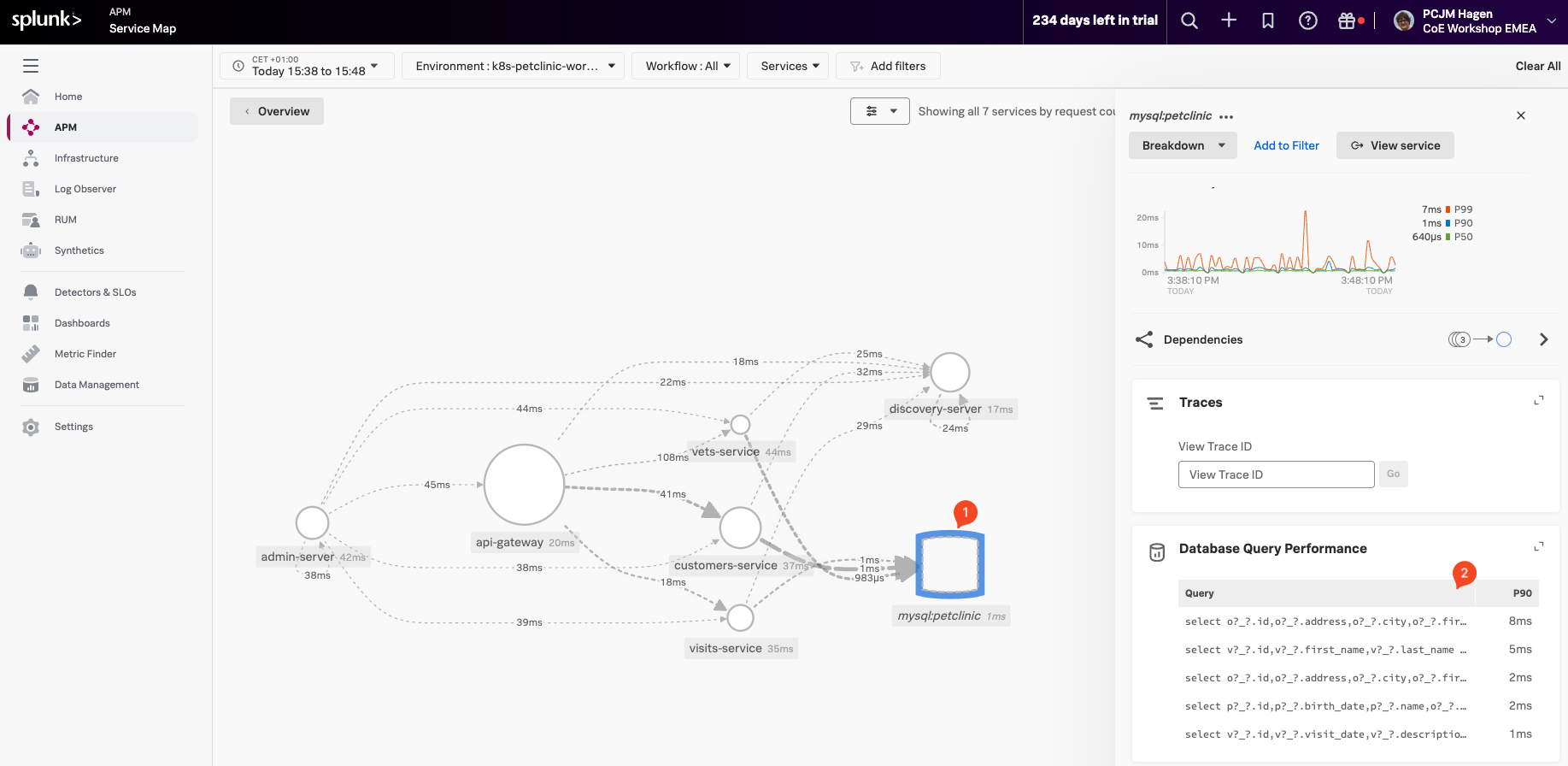Go to Infrastructure in sidebar

pyautogui.click(x=86, y=158)
